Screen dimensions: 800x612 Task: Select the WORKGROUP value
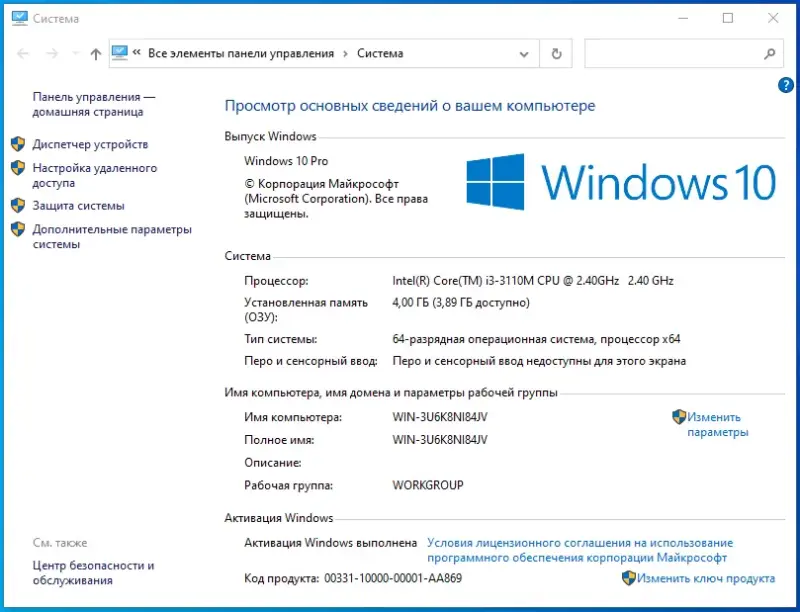click(x=428, y=485)
